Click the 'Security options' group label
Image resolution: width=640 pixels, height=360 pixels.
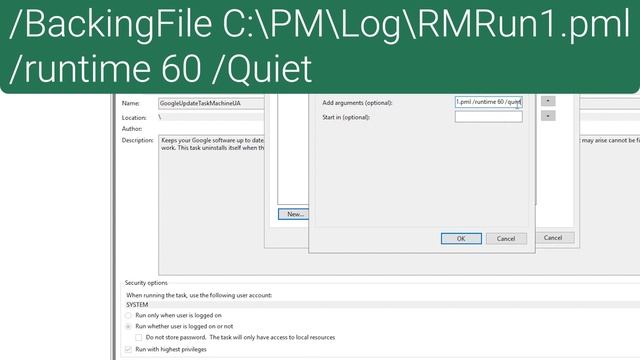click(x=146, y=282)
